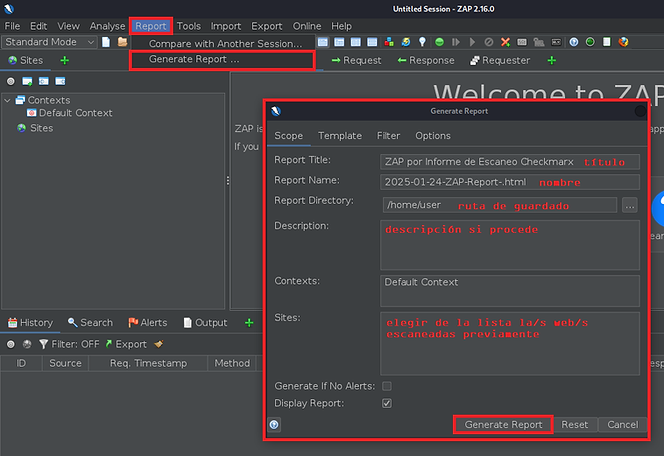Click the red X custom breakpoint icon
The height and width of the screenshot is (456, 664).
pyautogui.click(x=505, y=42)
